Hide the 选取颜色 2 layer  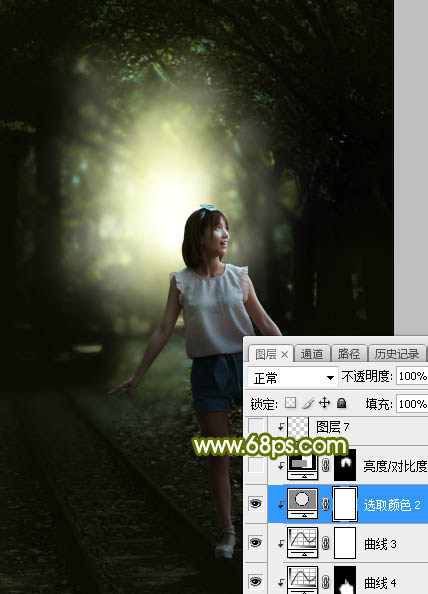pos(256,503)
